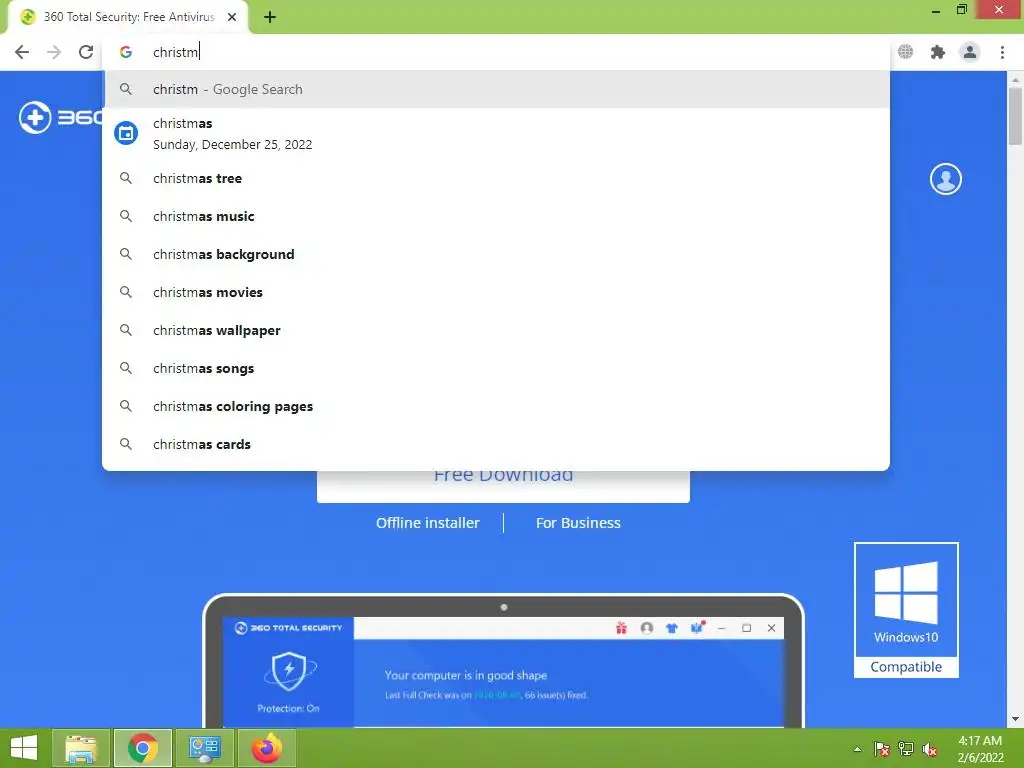Select 'christmas background' suggestion
This screenshot has height=768, width=1024.
tap(496, 254)
